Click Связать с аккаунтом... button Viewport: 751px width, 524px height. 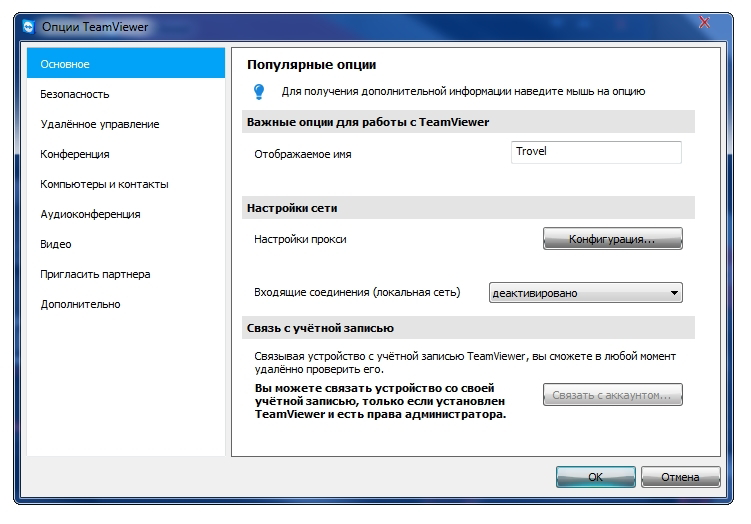pos(613,395)
